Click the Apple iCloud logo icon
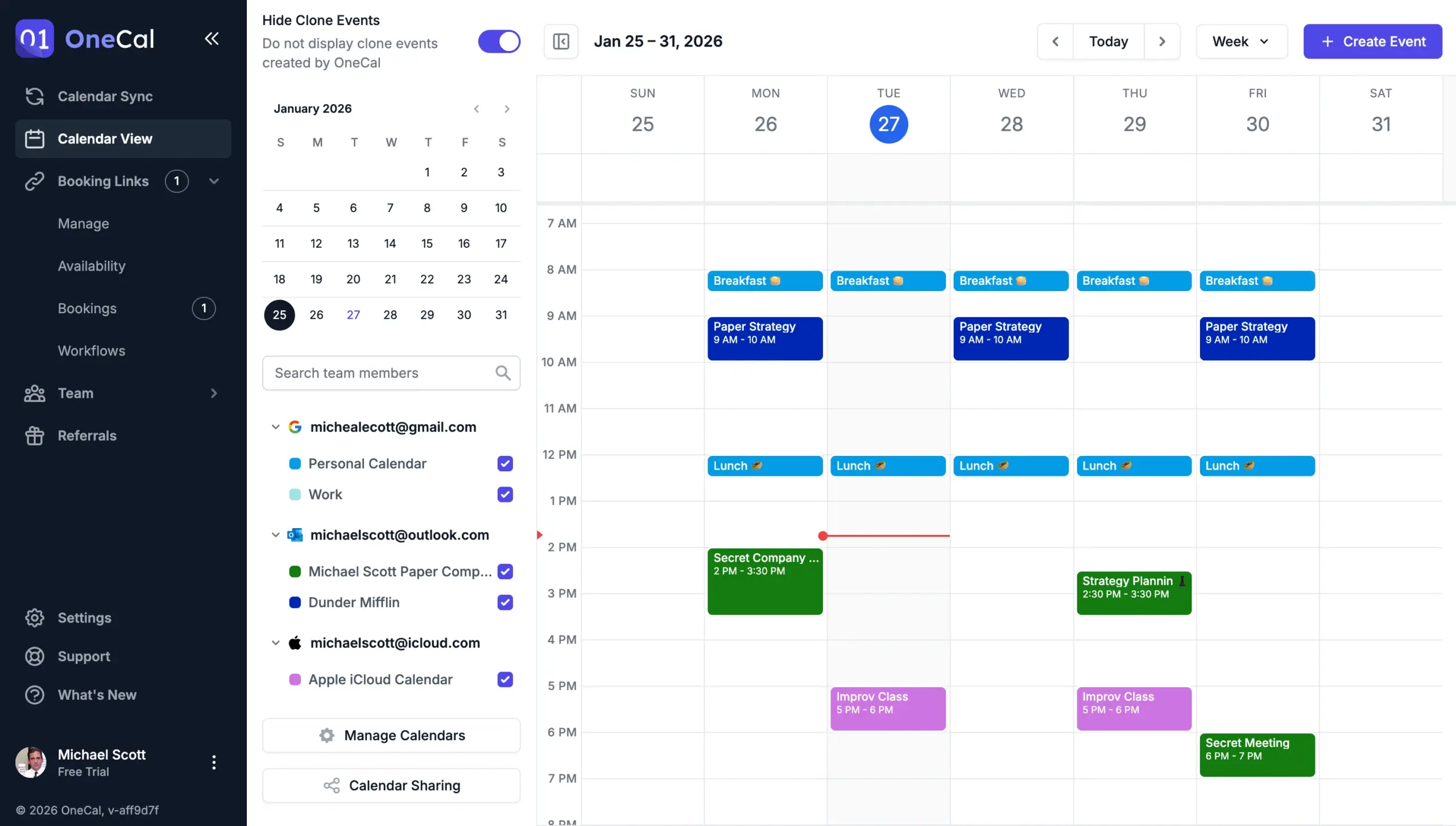The image size is (1456, 826). click(295, 643)
